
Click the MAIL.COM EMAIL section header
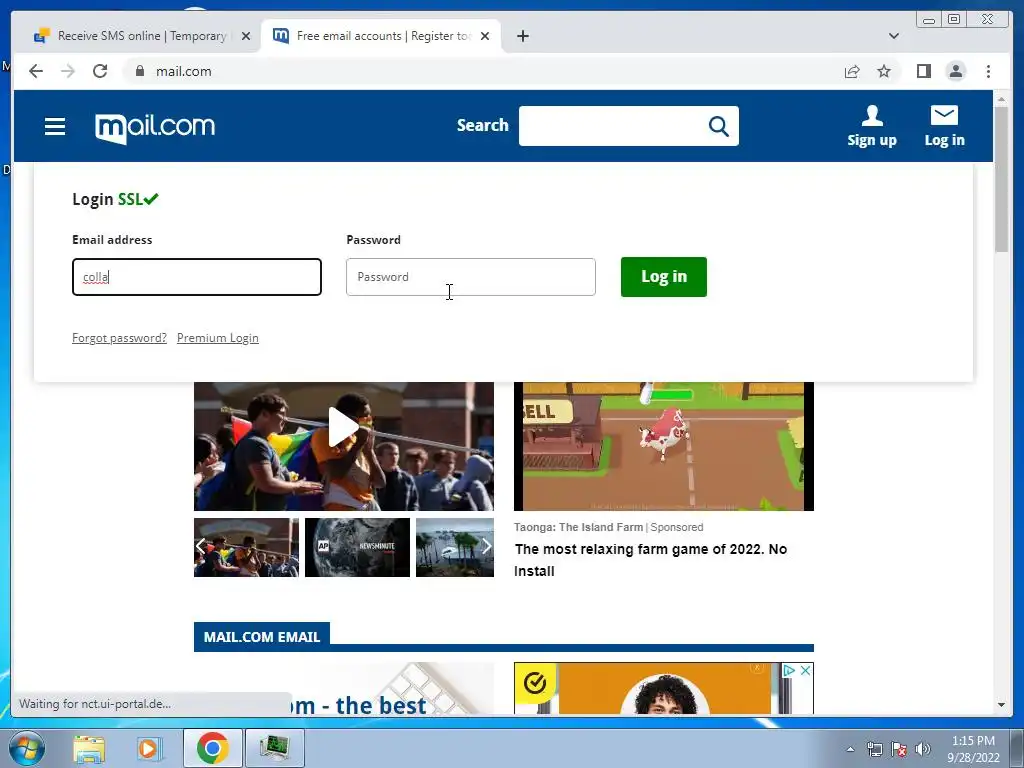(262, 637)
